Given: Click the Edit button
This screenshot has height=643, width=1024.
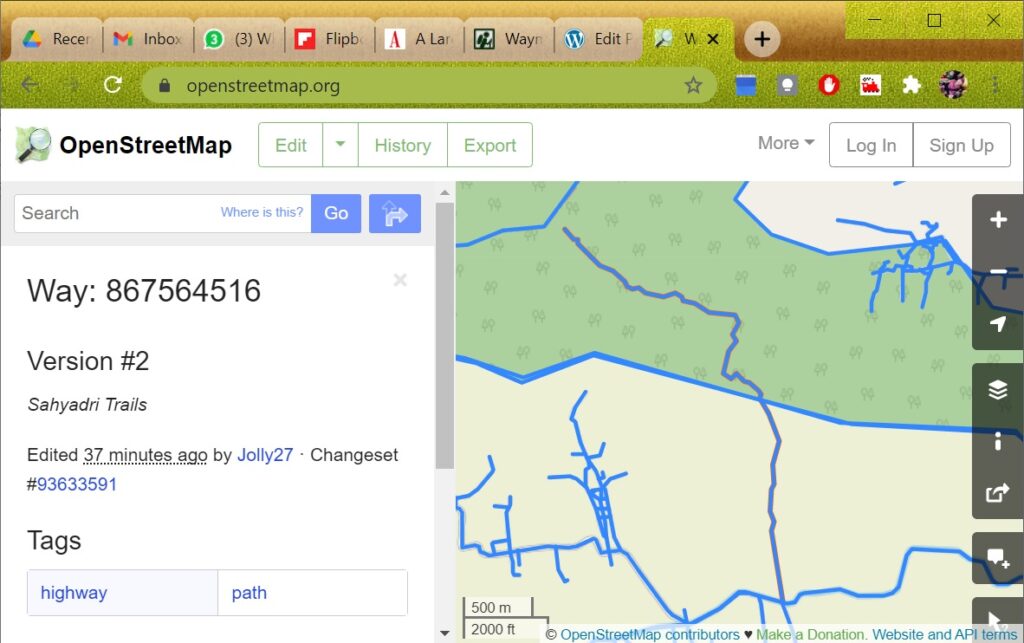Looking at the screenshot, I should pos(291,145).
